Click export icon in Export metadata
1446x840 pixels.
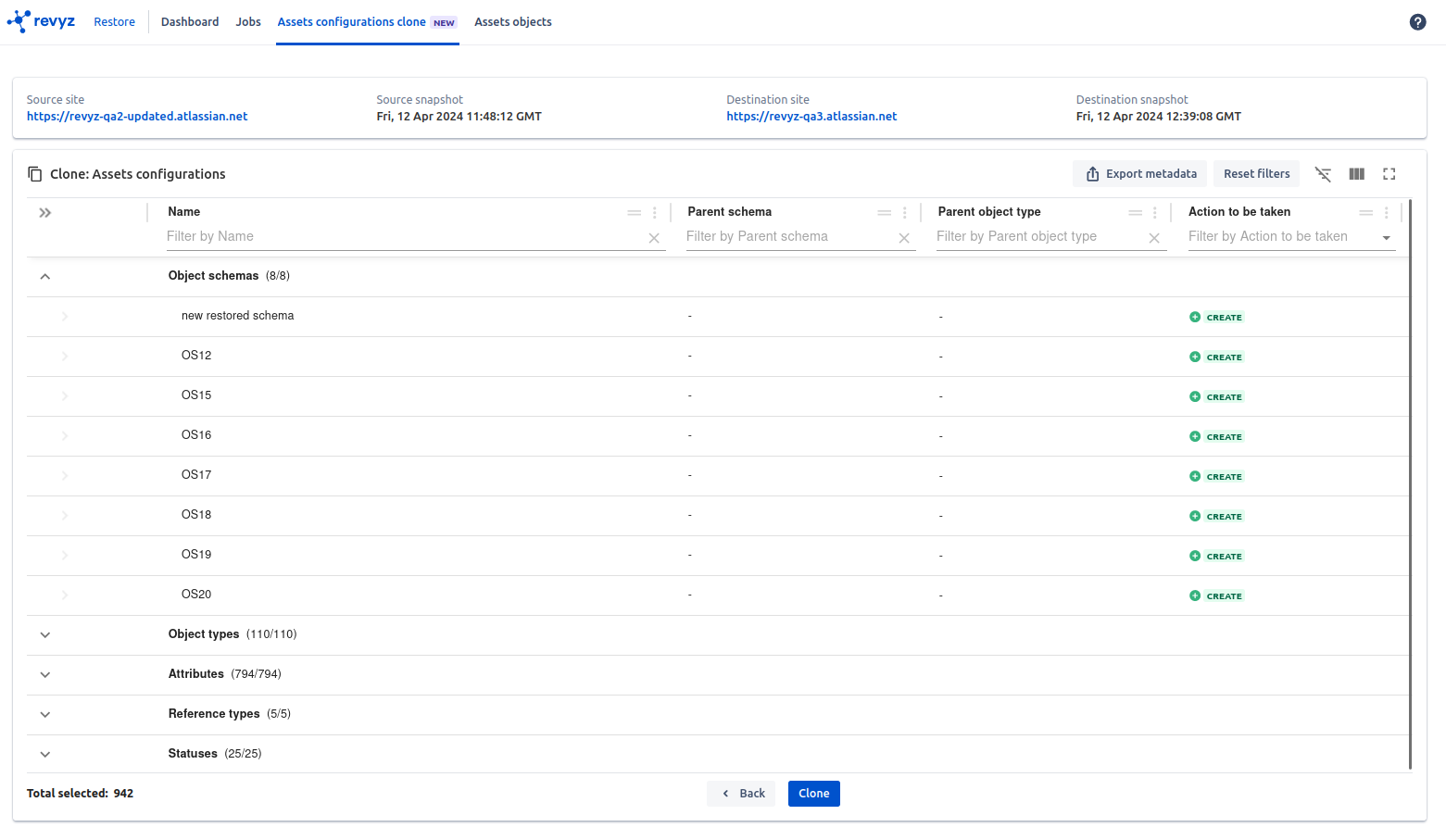click(x=1092, y=174)
